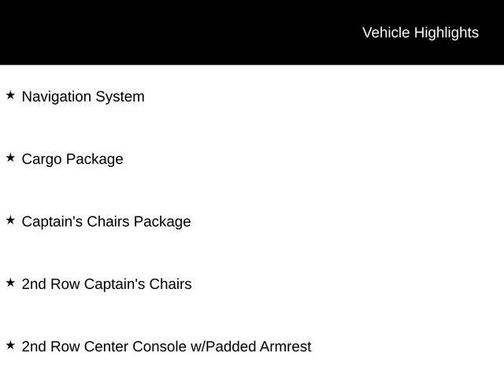Click the word 'Cargo' in second highlight
The height and width of the screenshot is (378, 504).
(42, 159)
